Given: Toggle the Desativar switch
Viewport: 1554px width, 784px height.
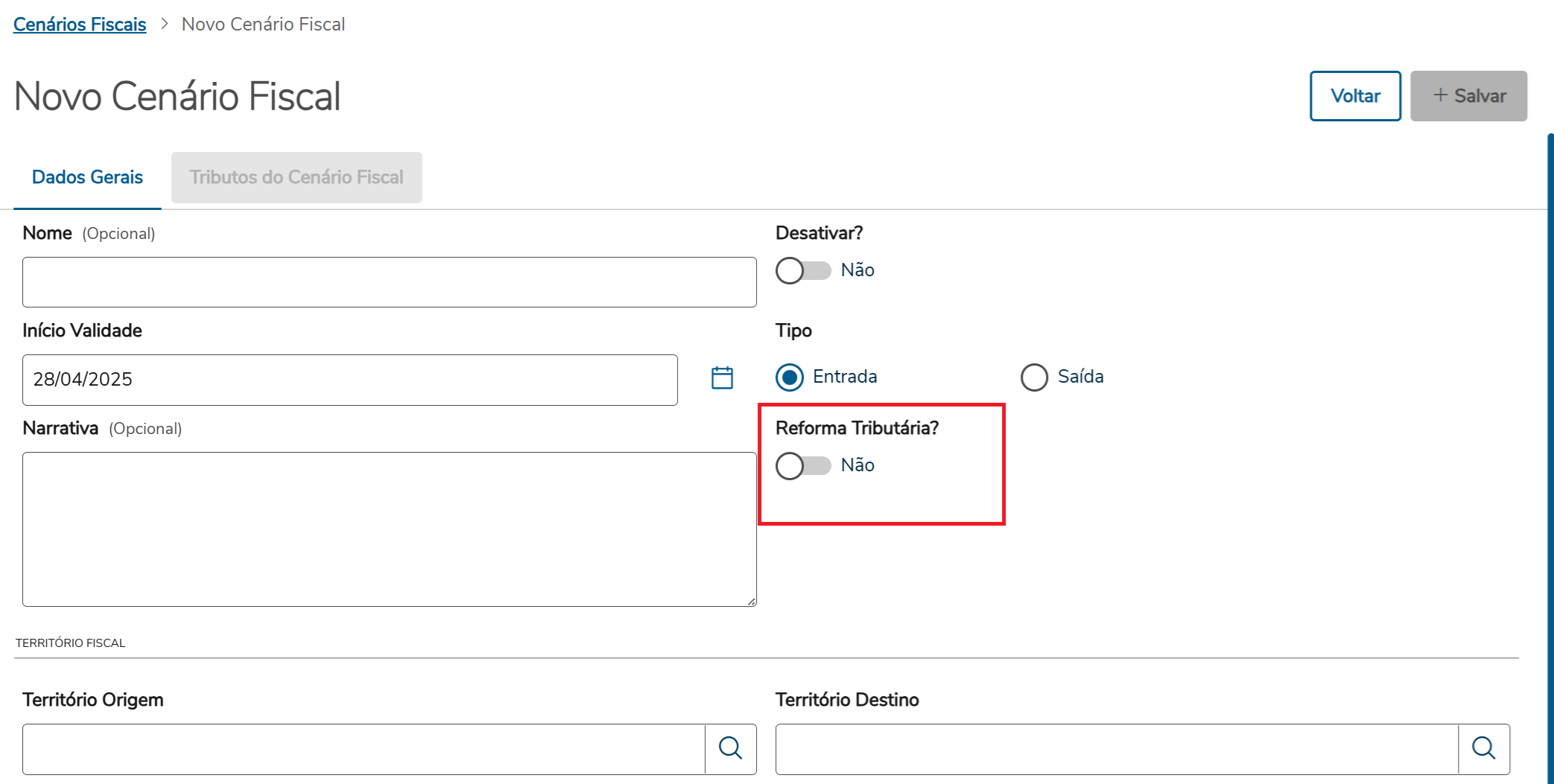Looking at the screenshot, I should click(x=803, y=270).
